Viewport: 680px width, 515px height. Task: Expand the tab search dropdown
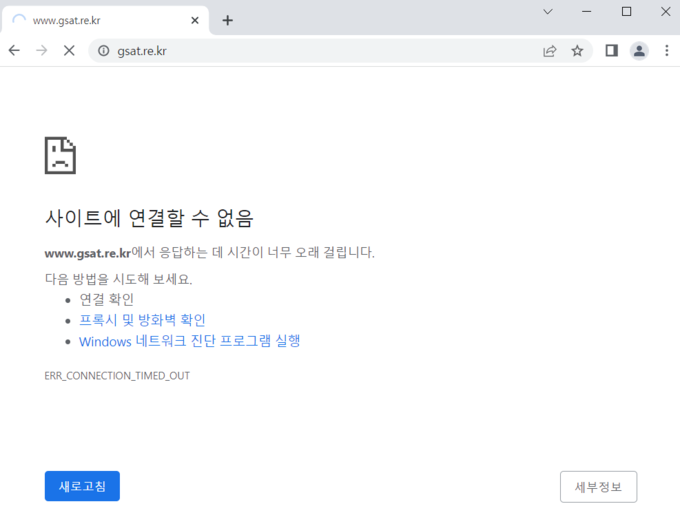point(548,12)
